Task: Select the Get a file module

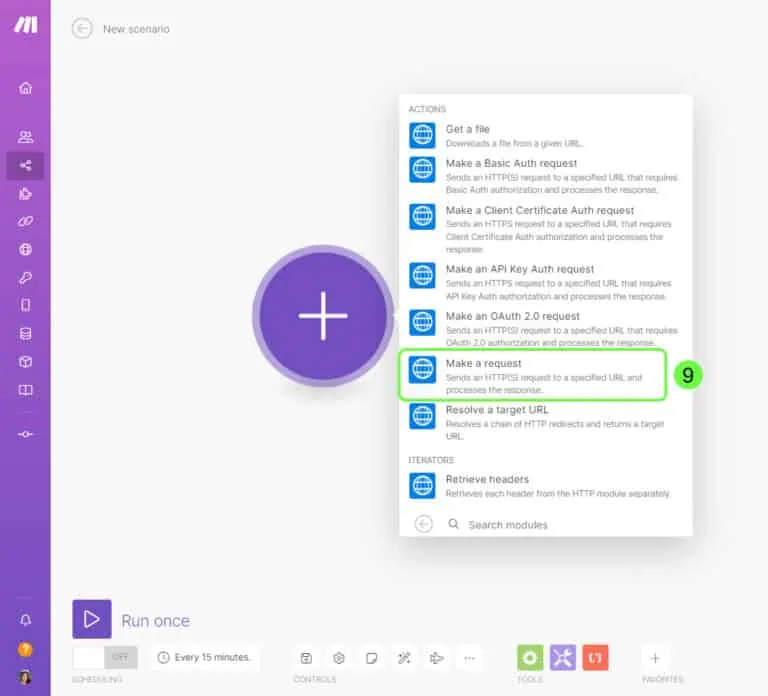Action: click(x=545, y=136)
